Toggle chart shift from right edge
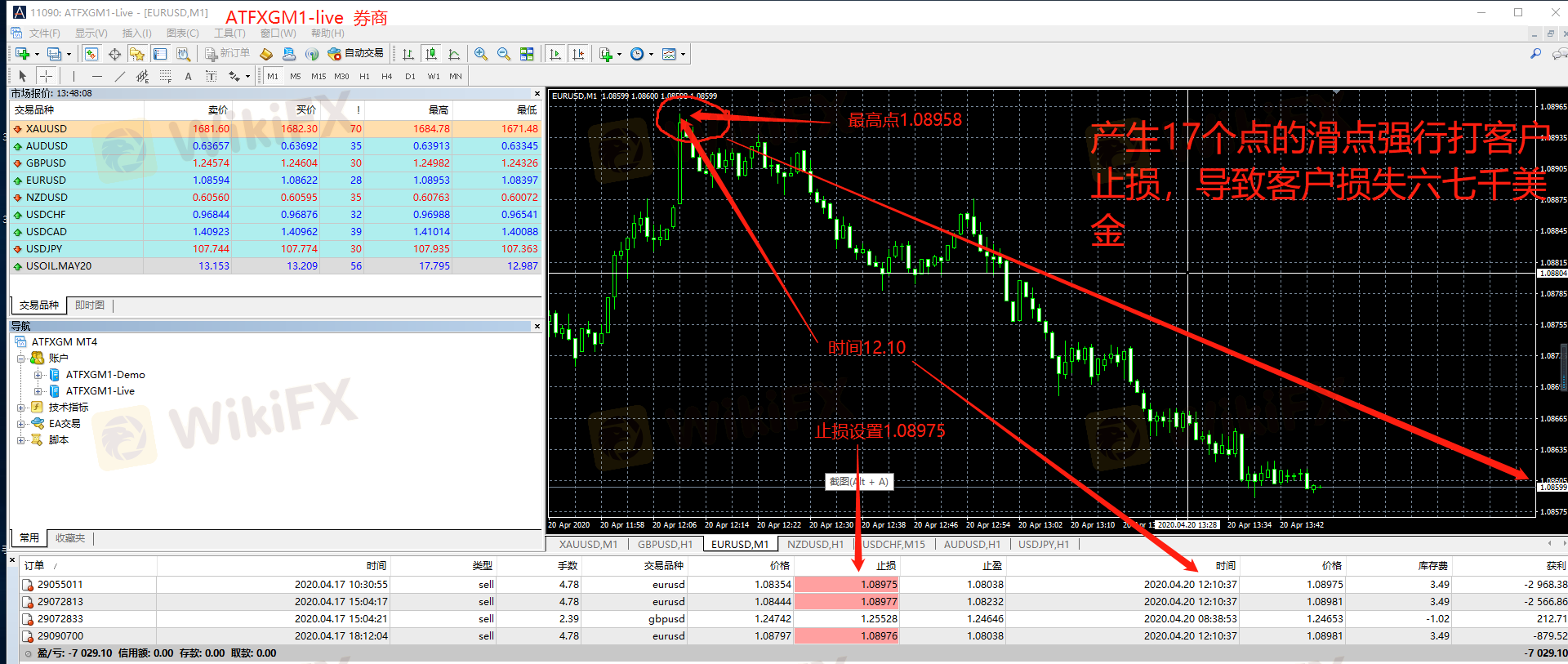The width and height of the screenshot is (1568, 664). (x=578, y=54)
